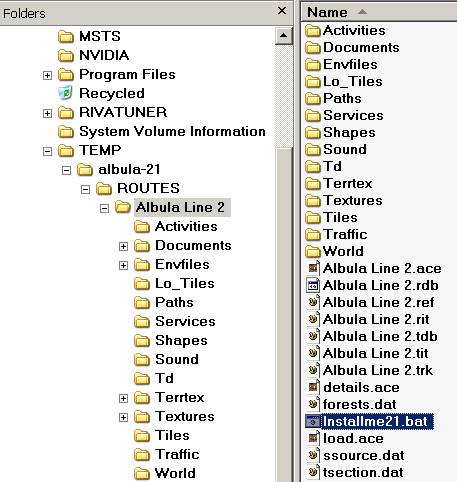Image resolution: width=457 pixels, height=482 pixels.
Task: Select the Lo_Tiles folder in tree
Action: (185, 283)
